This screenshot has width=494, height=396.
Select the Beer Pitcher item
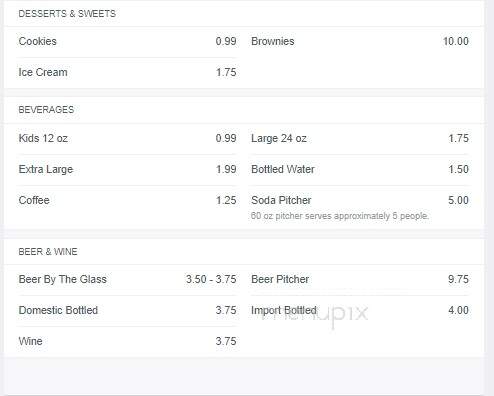[x=280, y=279]
